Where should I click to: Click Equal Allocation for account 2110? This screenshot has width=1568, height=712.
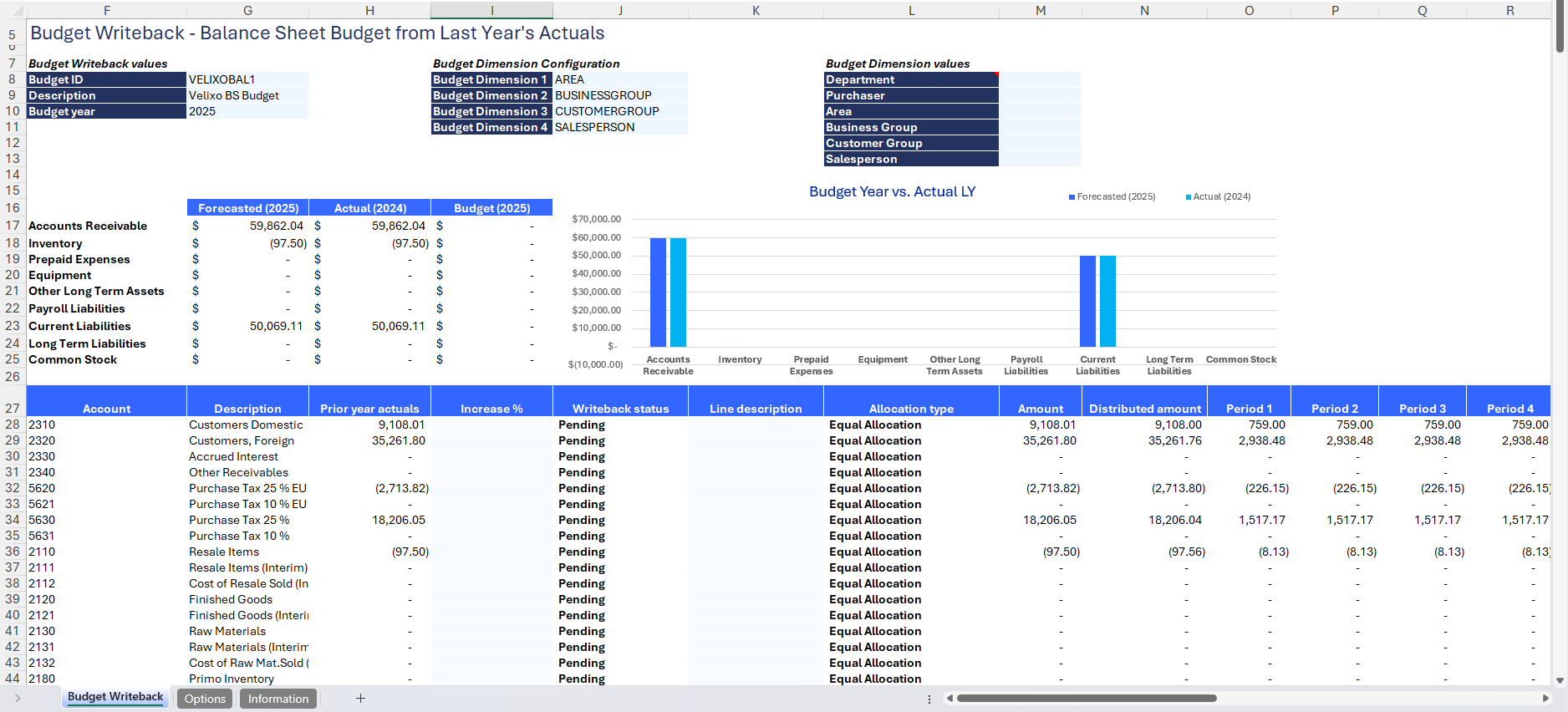click(911, 552)
